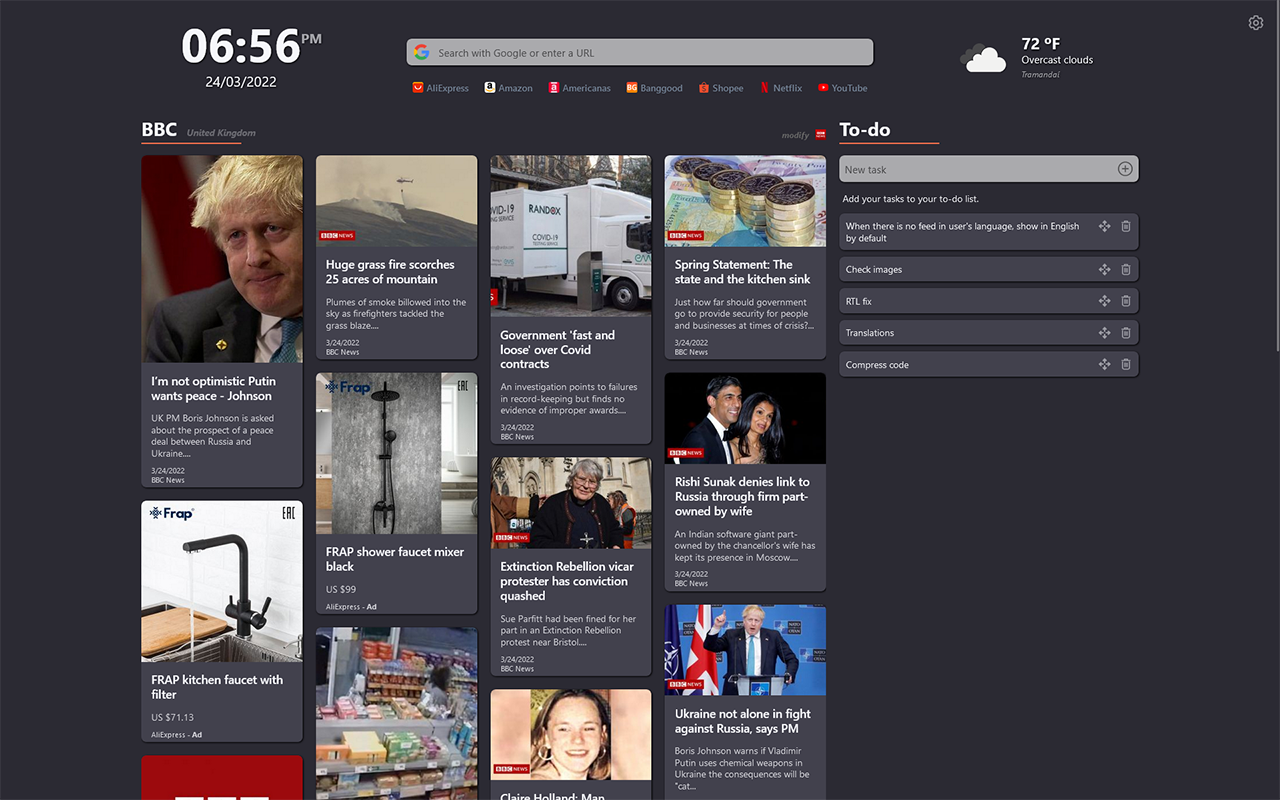Click the United Kingdom region label

click(221, 133)
